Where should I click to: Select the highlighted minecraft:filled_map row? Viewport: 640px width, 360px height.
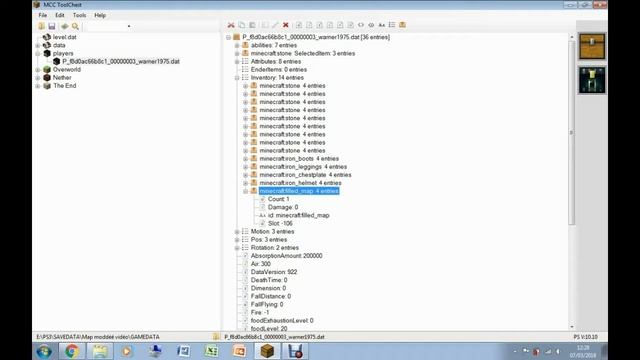point(299,191)
